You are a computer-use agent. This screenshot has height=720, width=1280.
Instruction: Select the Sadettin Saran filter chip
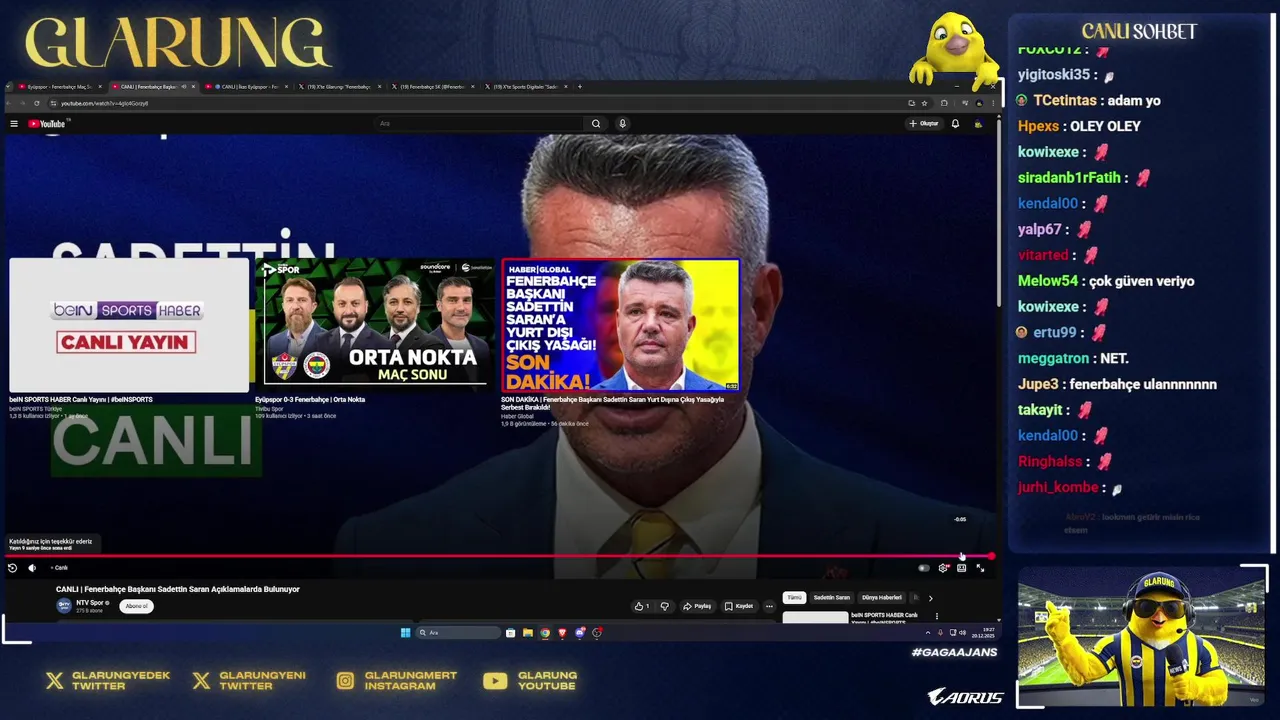click(x=831, y=598)
